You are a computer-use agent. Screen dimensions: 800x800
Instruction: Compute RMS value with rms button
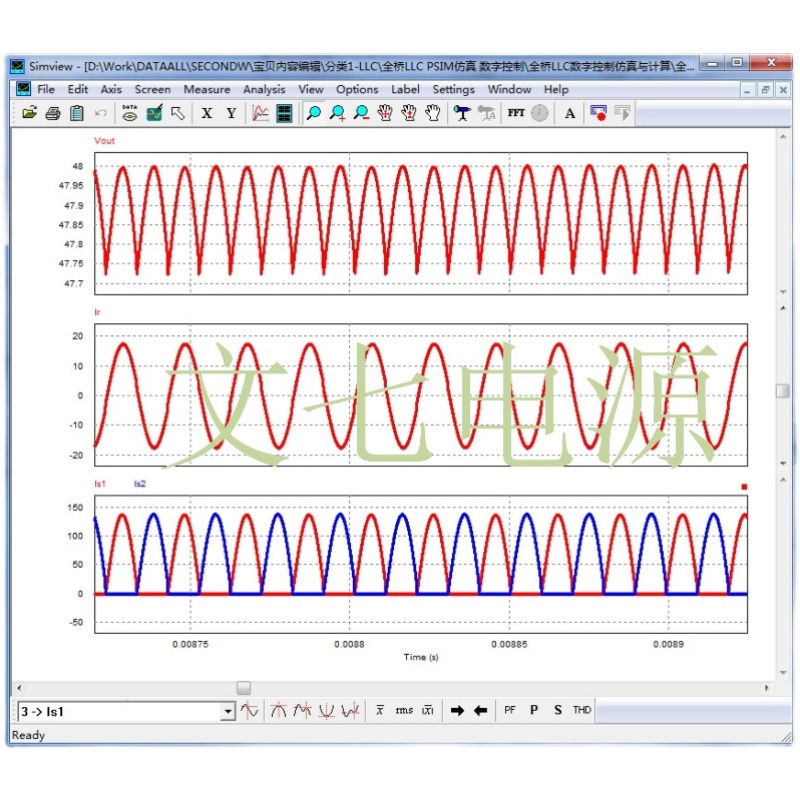[x=404, y=710]
